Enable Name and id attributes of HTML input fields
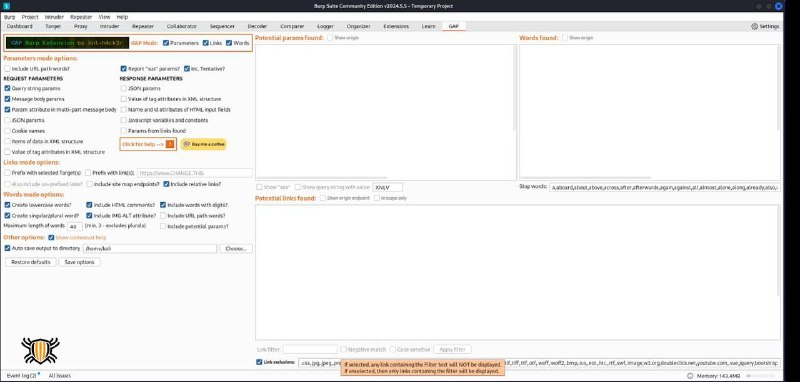Viewport: 800px width, 382px height. click(123, 110)
